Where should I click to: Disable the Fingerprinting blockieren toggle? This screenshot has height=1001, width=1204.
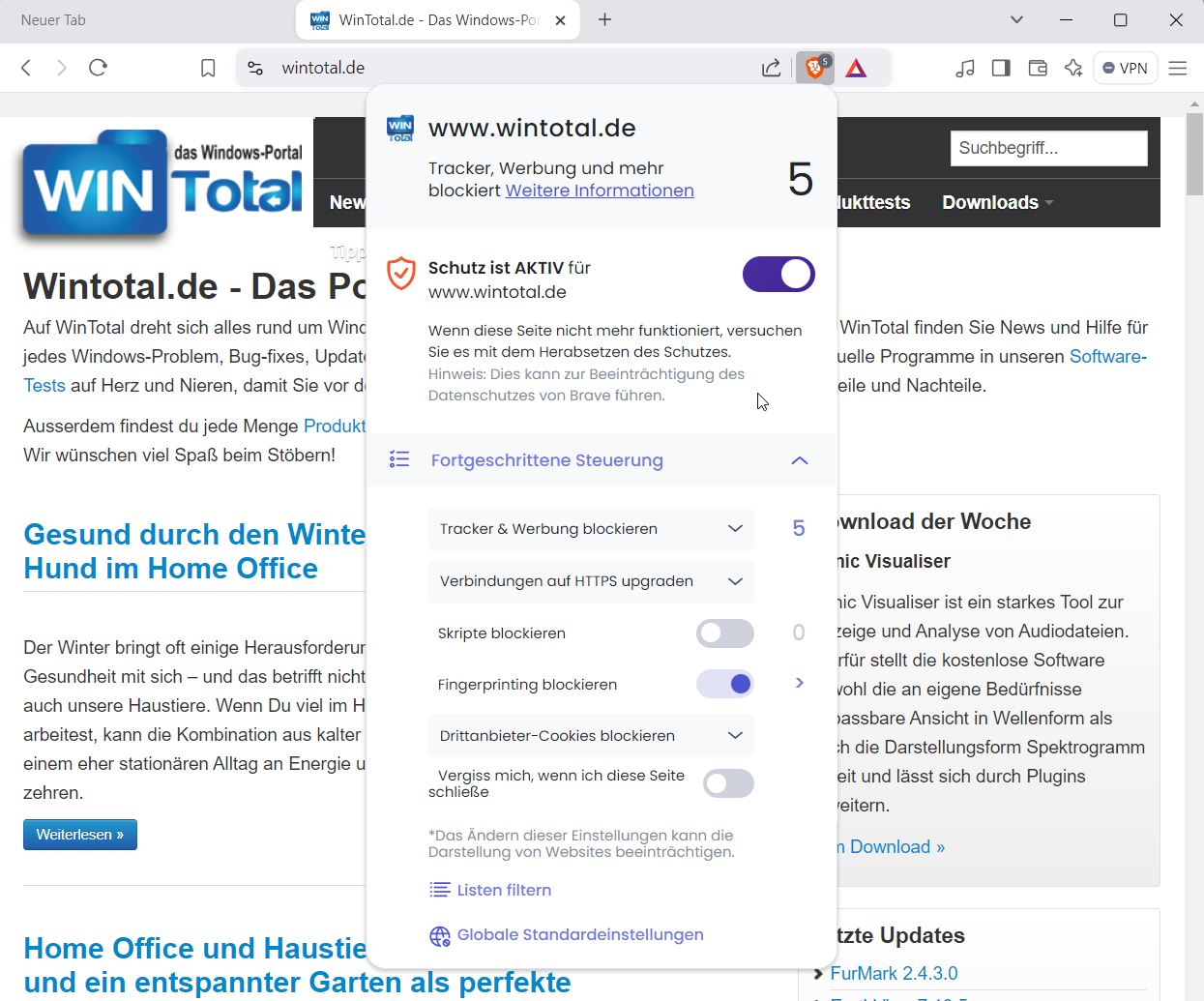click(725, 684)
